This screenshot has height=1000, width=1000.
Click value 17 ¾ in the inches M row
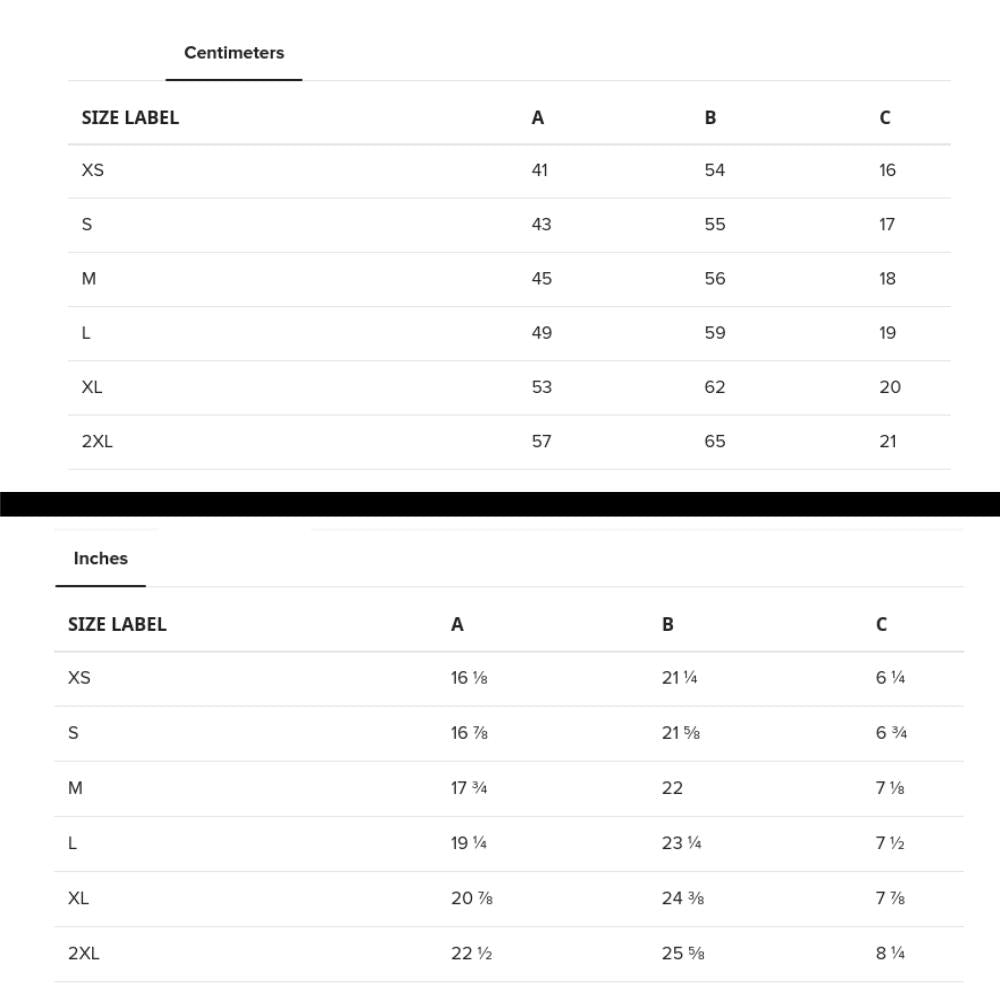469,788
